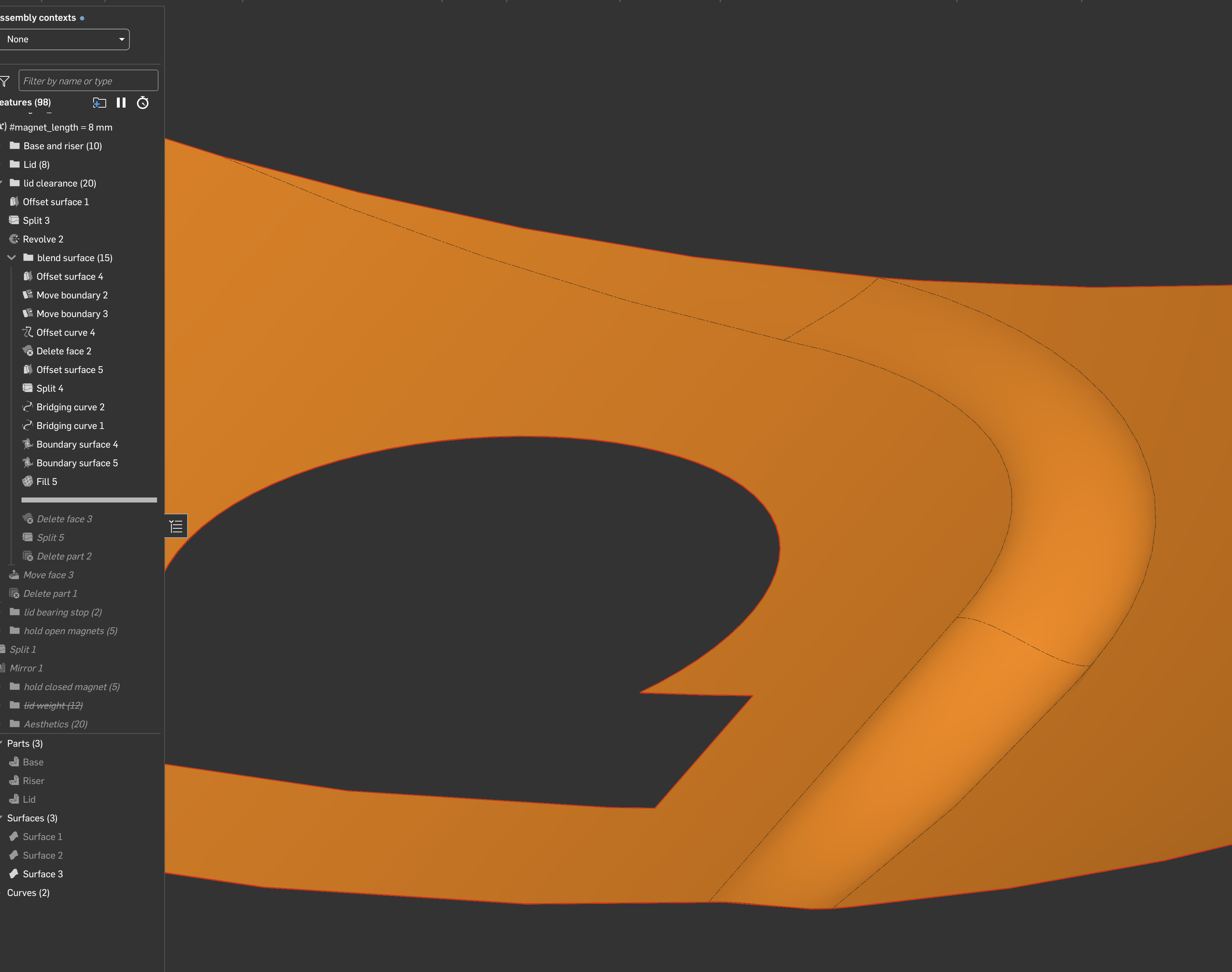The height and width of the screenshot is (972, 1232).
Task: Open the Curves (2) section header
Action: coord(28,893)
